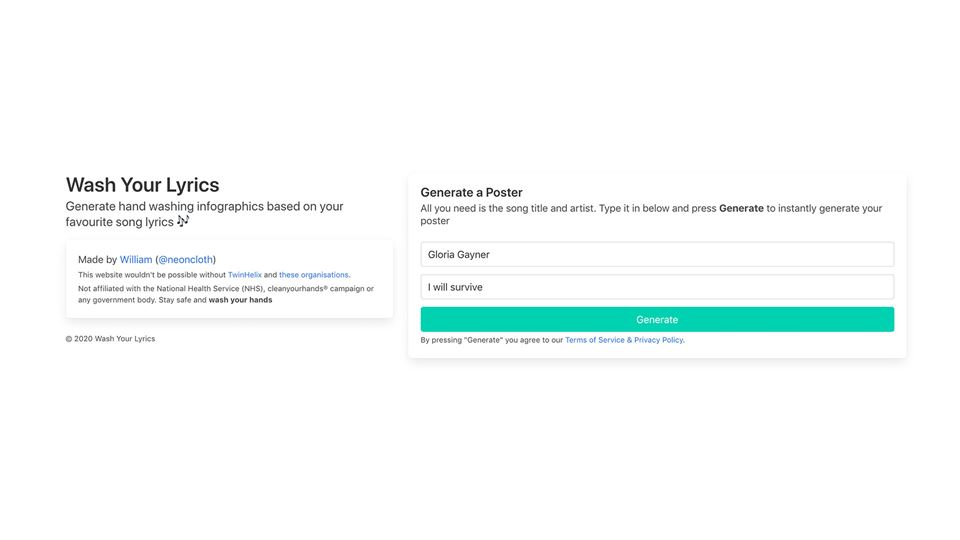The width and height of the screenshot is (960, 540).
Task: Click the green Generate button
Action: pyautogui.click(x=657, y=320)
